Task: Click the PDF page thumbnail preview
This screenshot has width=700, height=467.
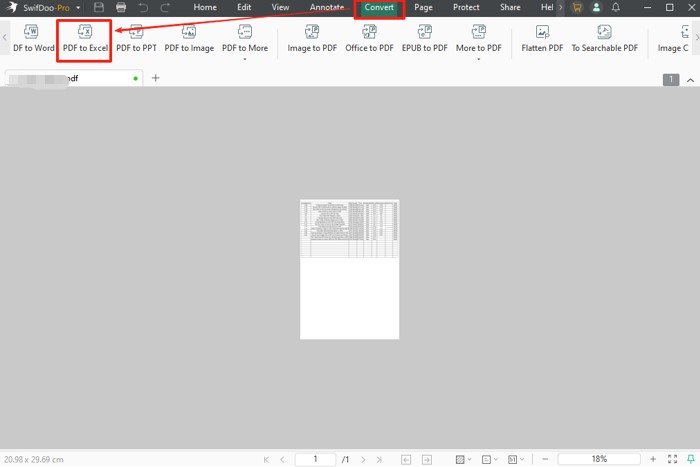Action: click(350, 269)
